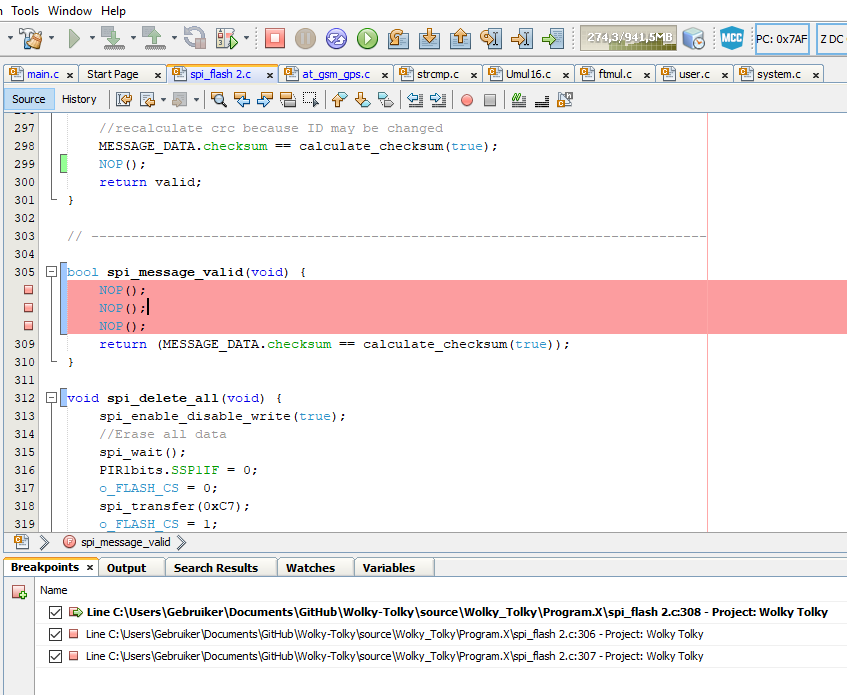Image resolution: width=847 pixels, height=695 pixels.
Task: Click the New Breakpoint icon in Breakpoints panel
Action: pyautogui.click(x=19, y=592)
